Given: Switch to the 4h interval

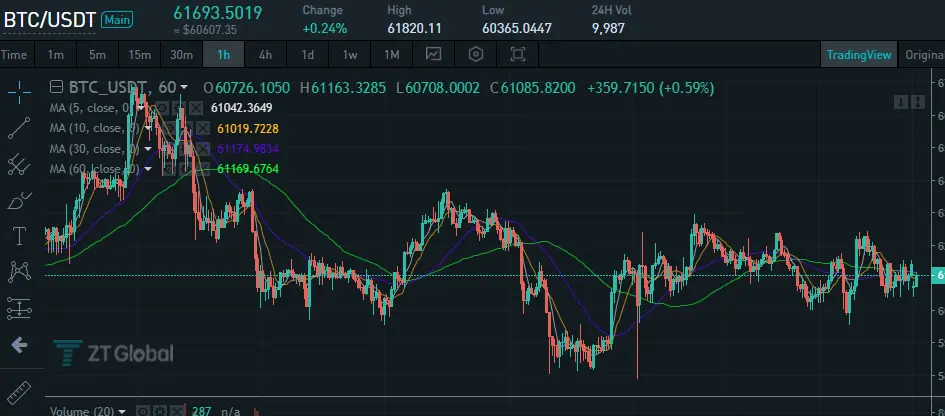Looking at the screenshot, I should [x=265, y=54].
